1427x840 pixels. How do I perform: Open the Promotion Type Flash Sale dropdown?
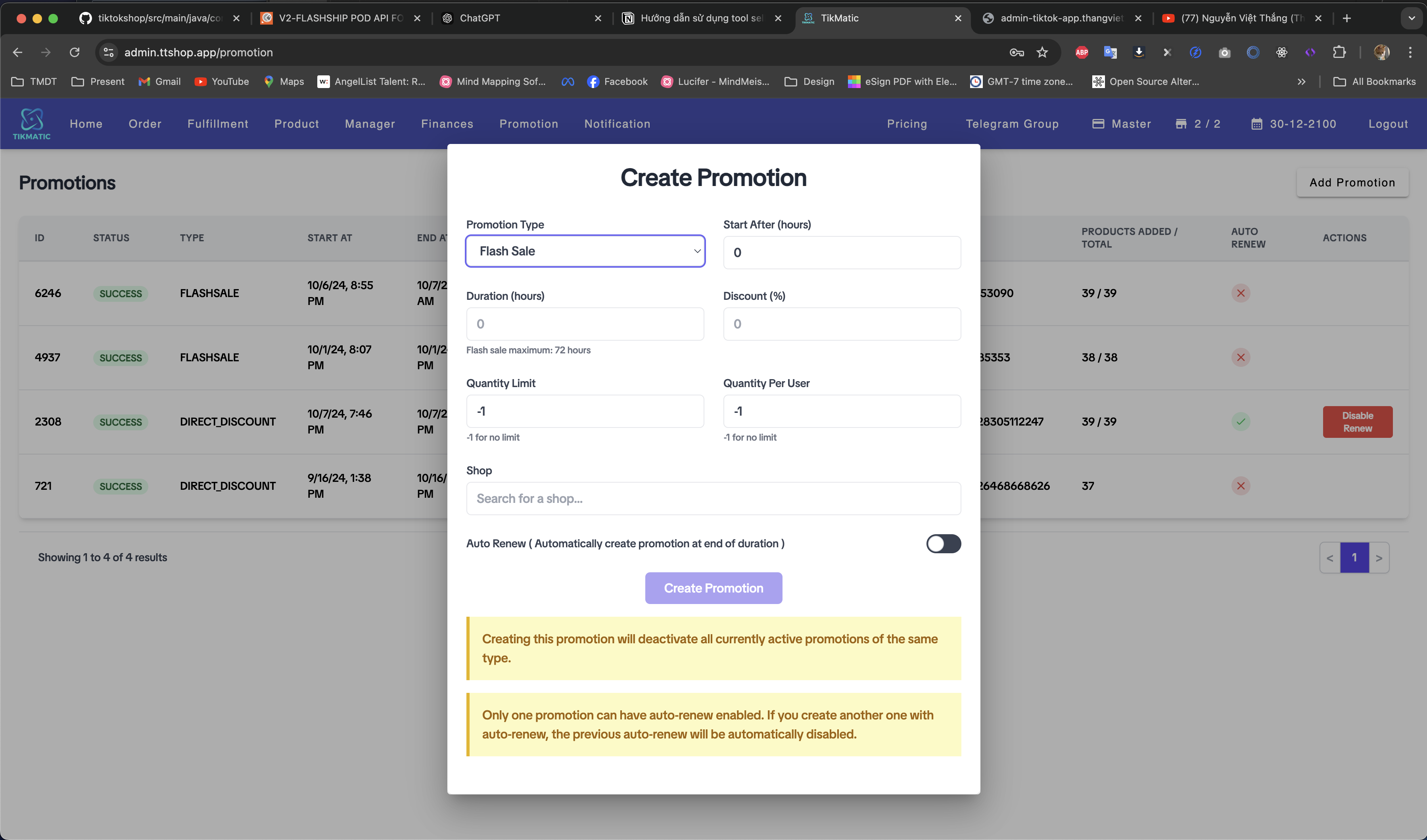[x=585, y=251]
